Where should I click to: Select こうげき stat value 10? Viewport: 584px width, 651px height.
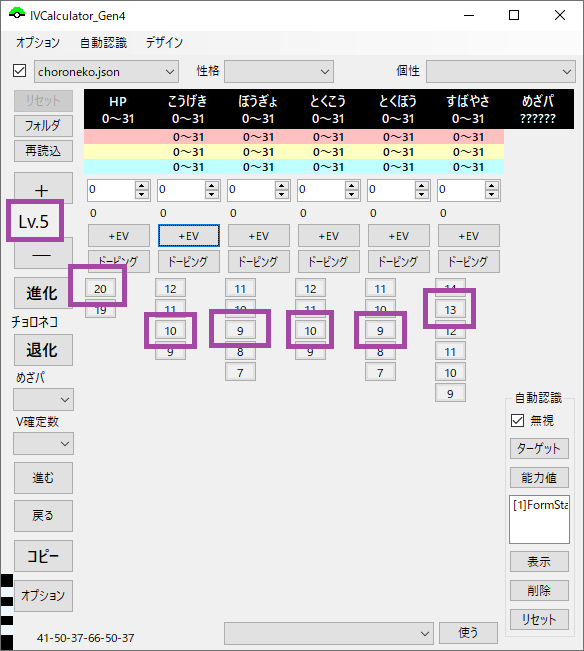[171, 330]
